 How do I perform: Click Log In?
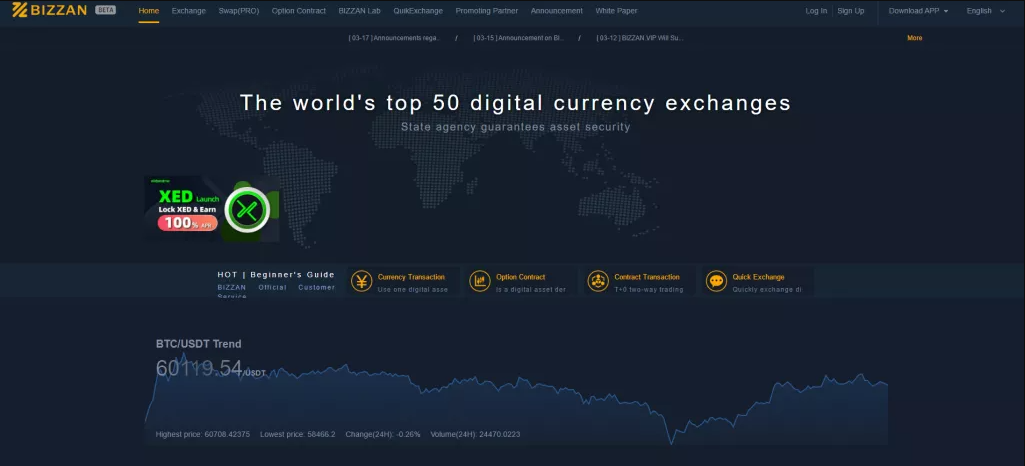pos(816,11)
